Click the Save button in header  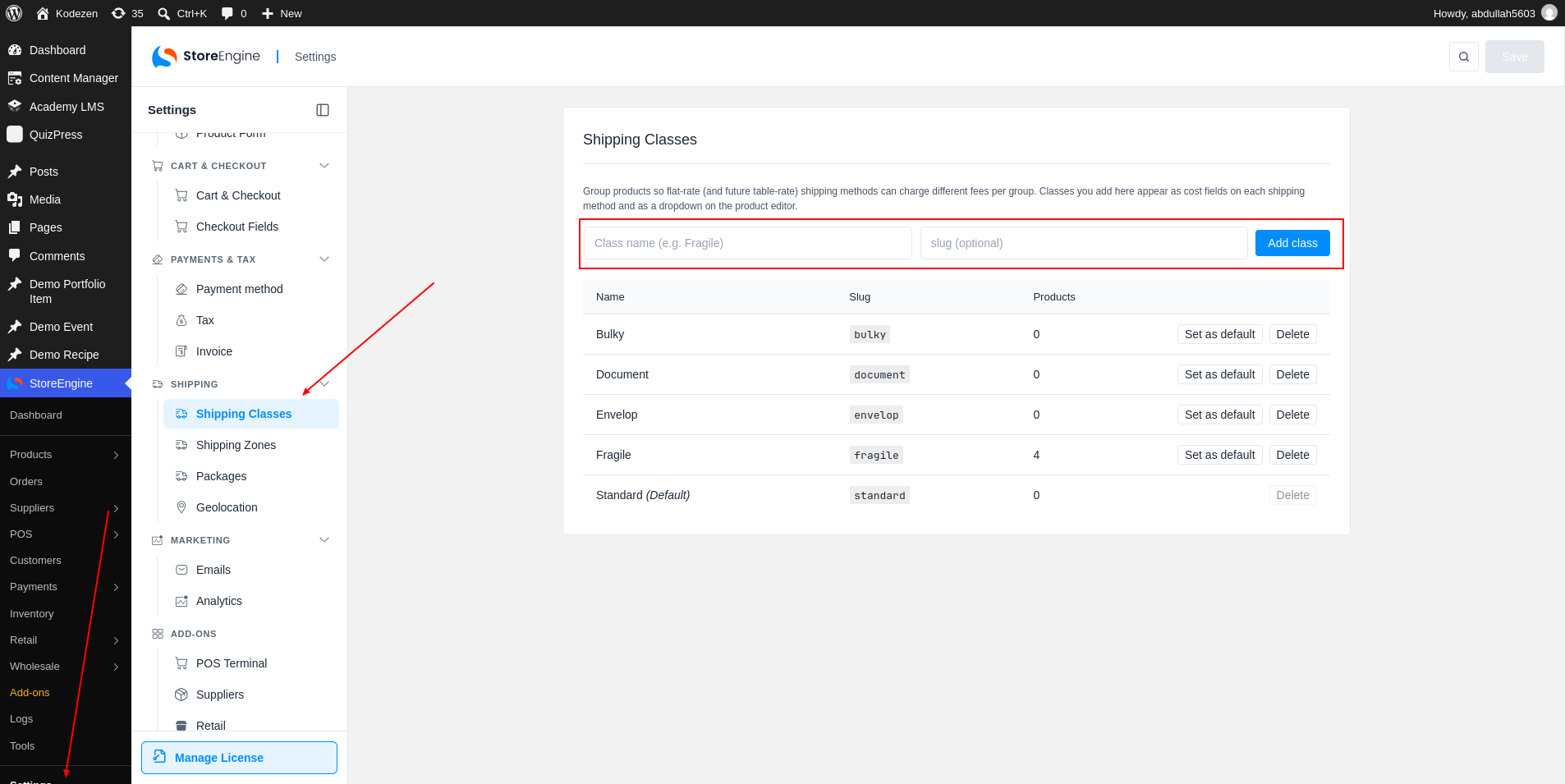coord(1514,57)
